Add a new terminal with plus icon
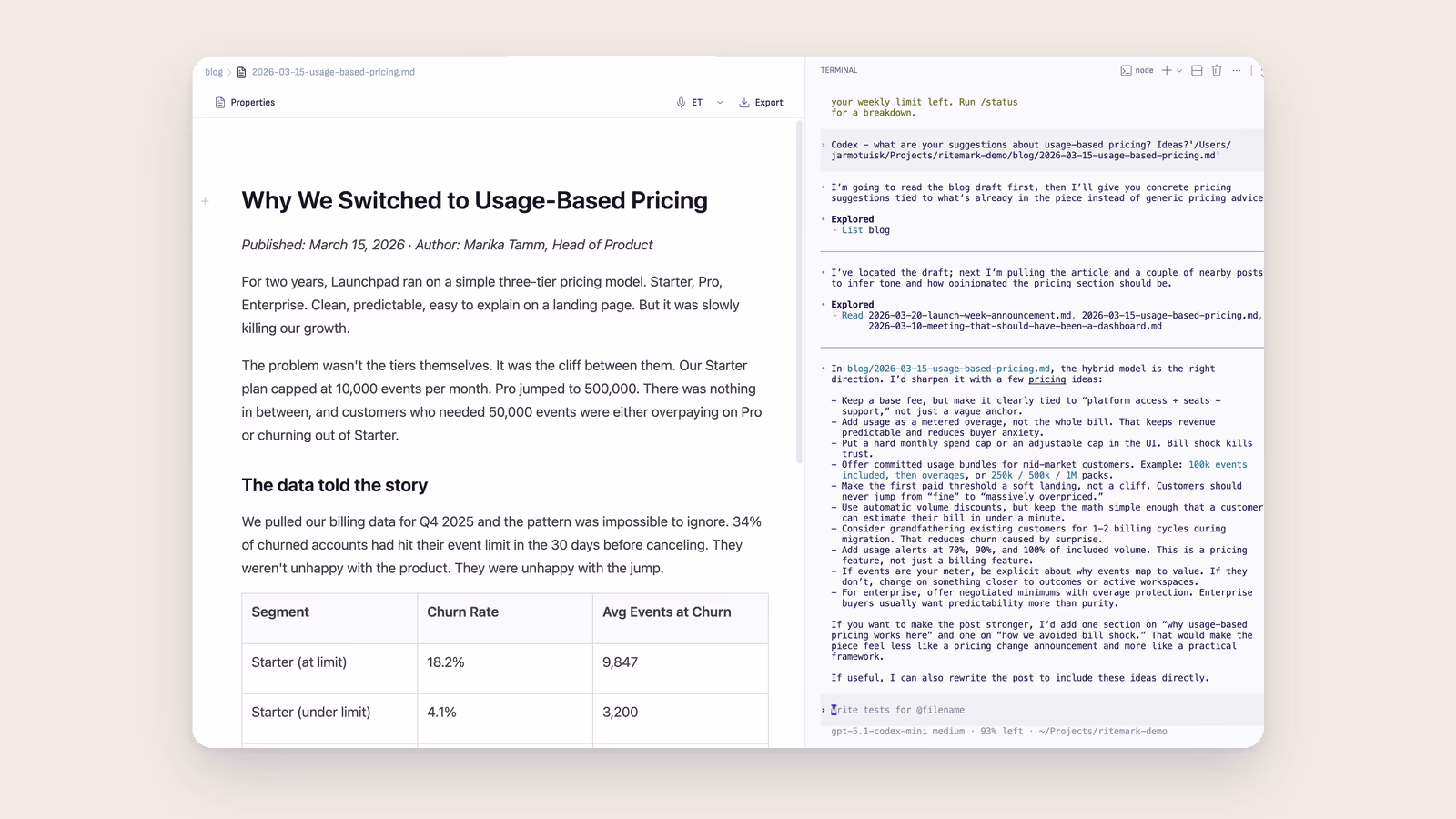Screen dimensions: 1456x819 pos(1167,70)
